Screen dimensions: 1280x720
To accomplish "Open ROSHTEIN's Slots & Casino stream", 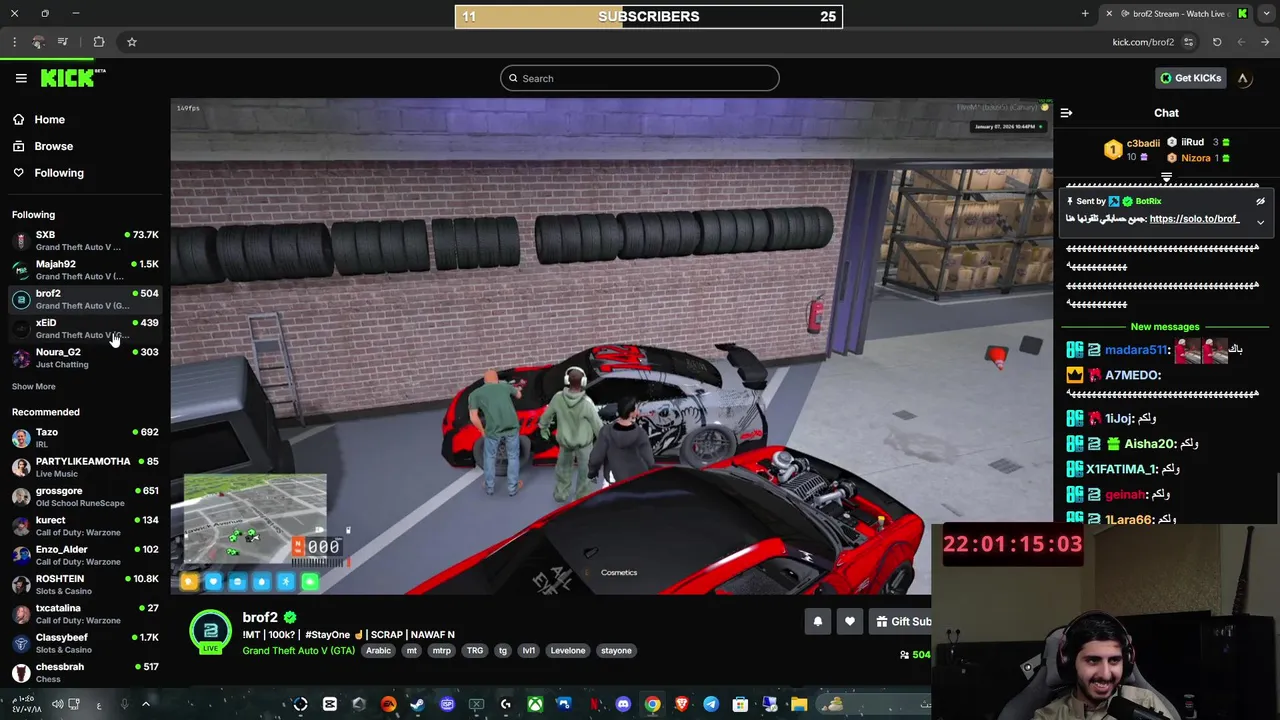I will (x=85, y=584).
